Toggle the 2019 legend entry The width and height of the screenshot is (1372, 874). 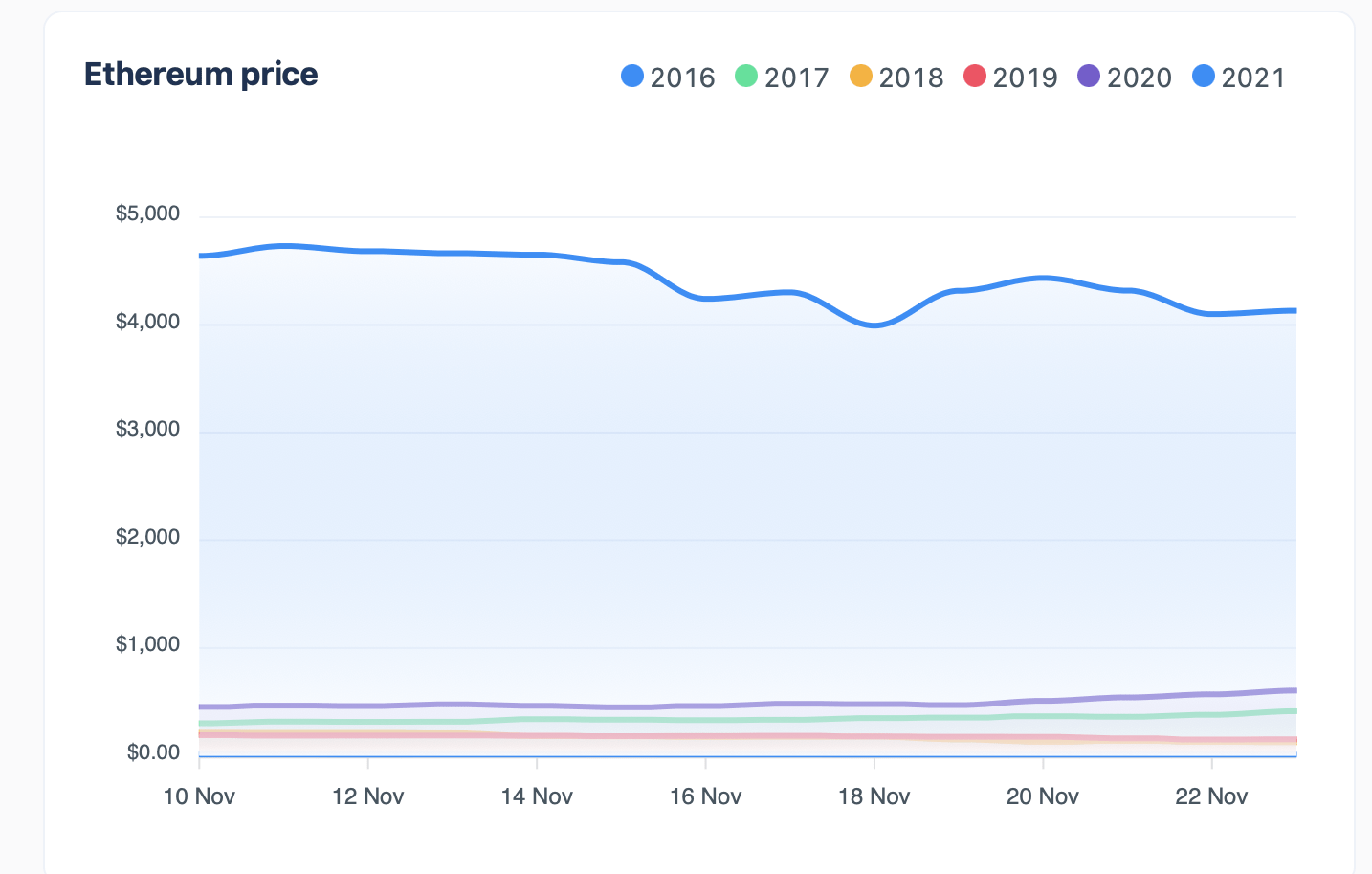coord(1010,77)
